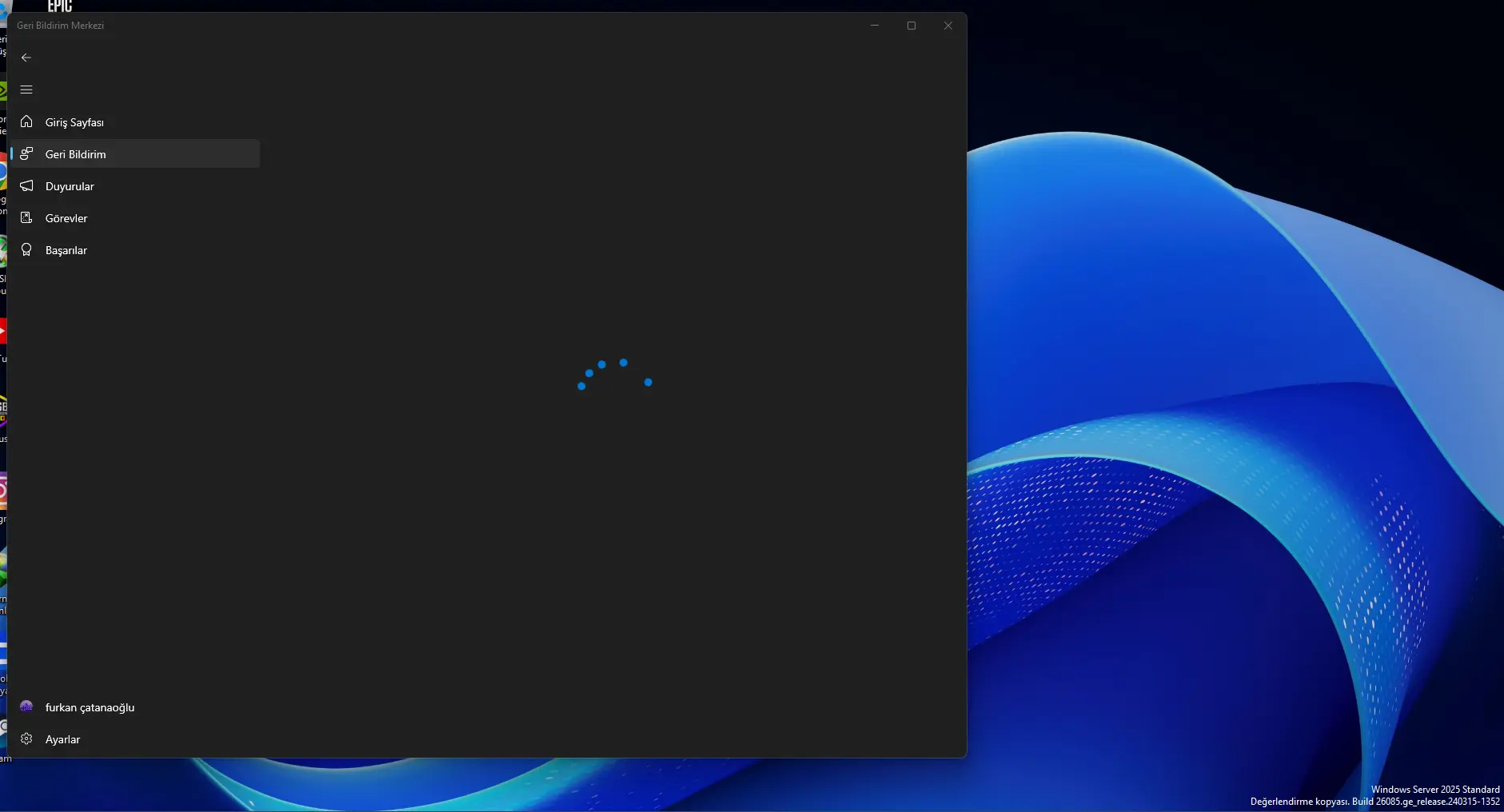Image resolution: width=1504 pixels, height=812 pixels.
Task: Maximize the Geri Bildirim Merkezi window
Action: pos(912,26)
